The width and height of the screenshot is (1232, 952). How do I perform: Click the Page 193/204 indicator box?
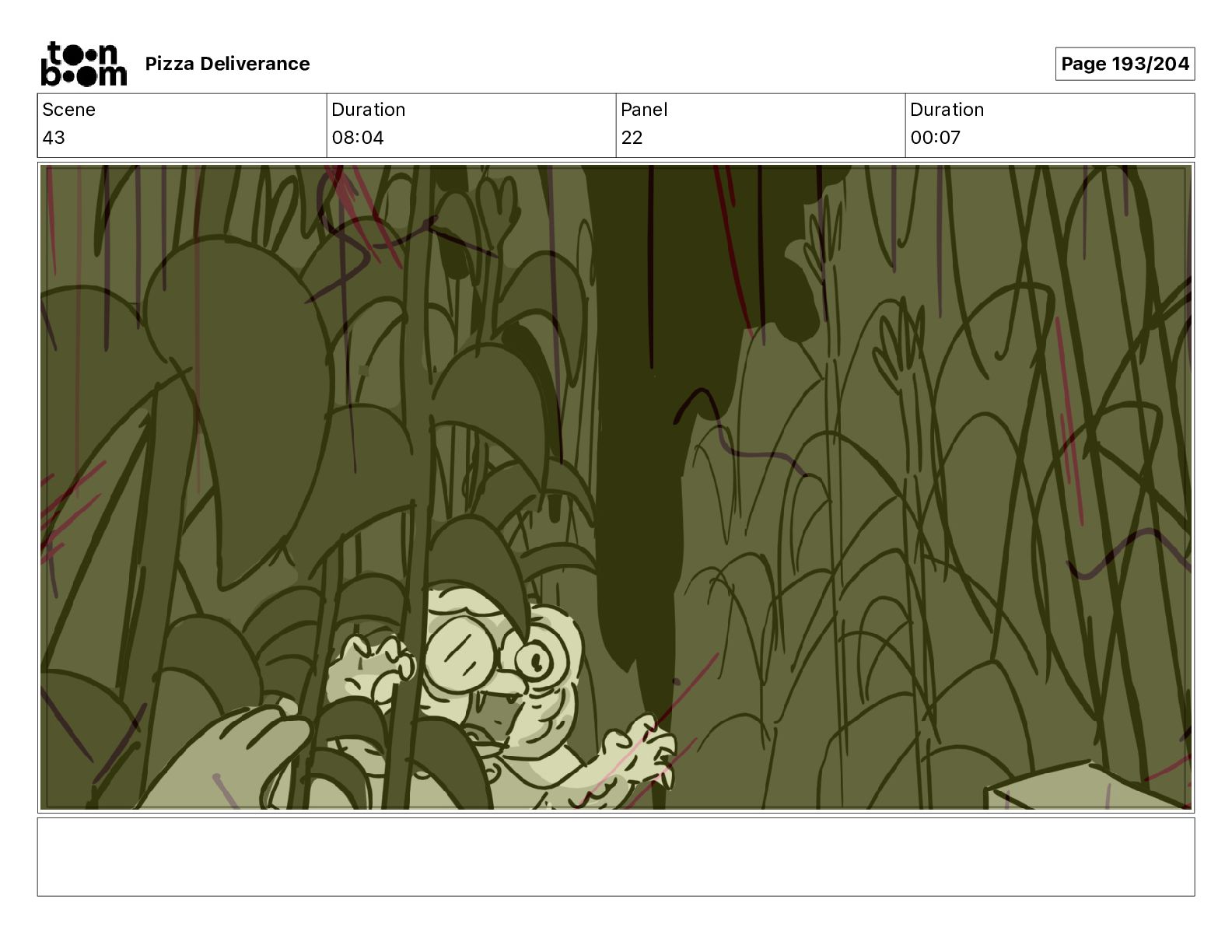(x=1125, y=64)
